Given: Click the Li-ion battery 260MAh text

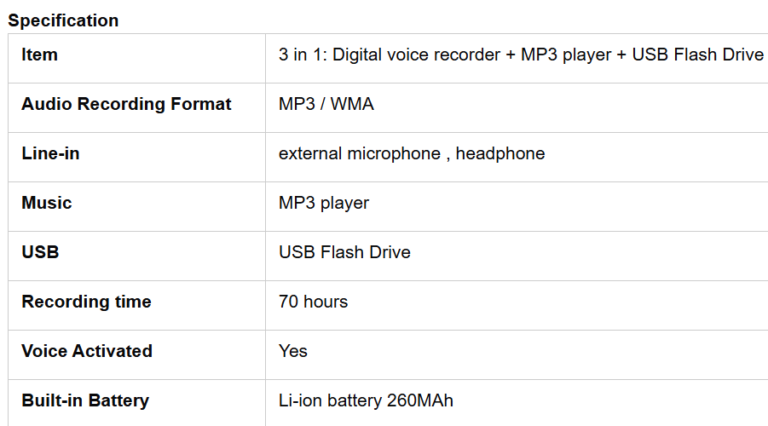Looking at the screenshot, I should pyautogui.click(x=366, y=401).
